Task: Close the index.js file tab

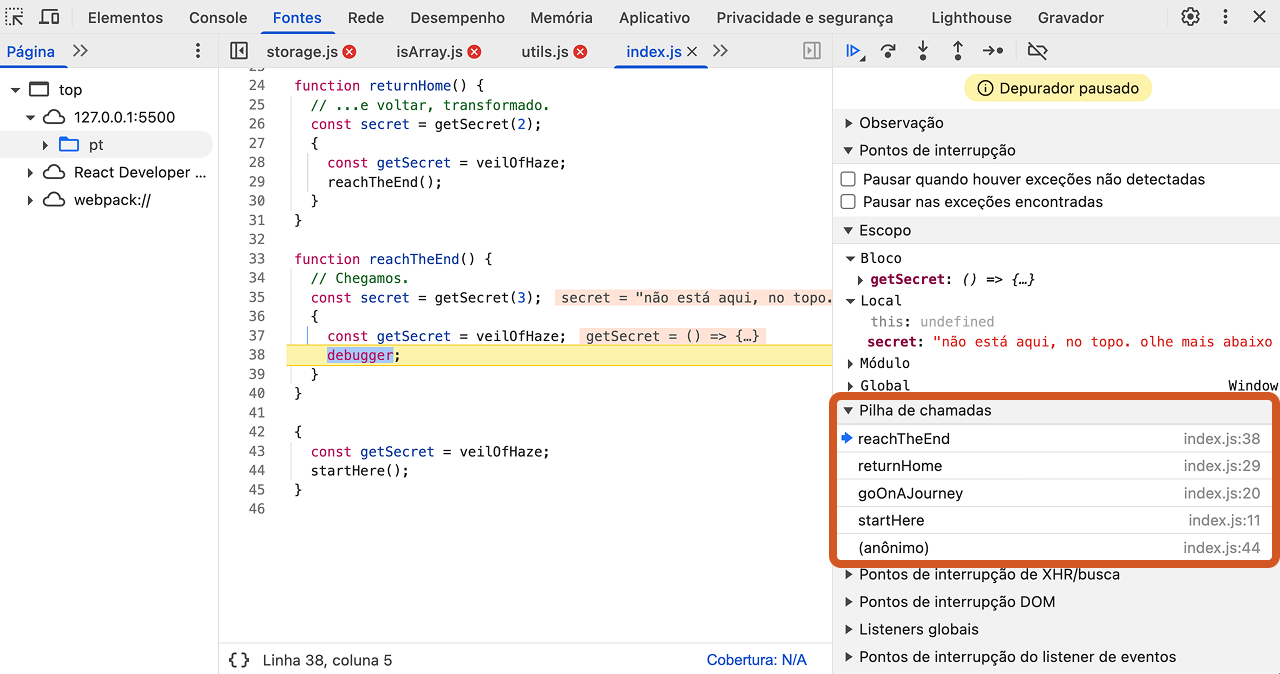Action: (x=692, y=51)
